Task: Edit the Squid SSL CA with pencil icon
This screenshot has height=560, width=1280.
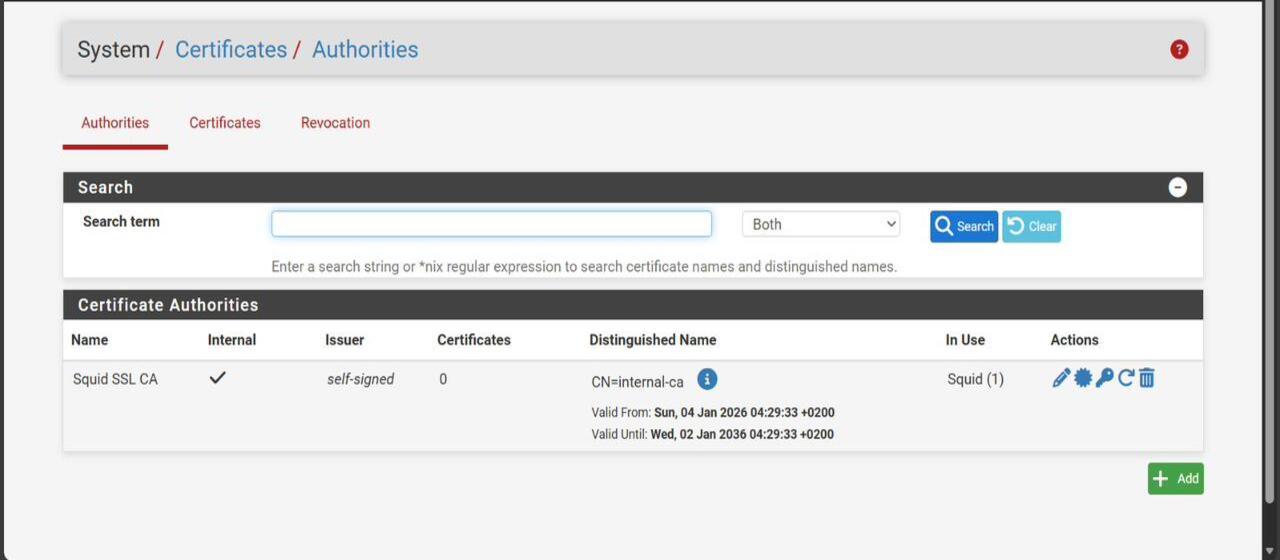Action: [1061, 378]
